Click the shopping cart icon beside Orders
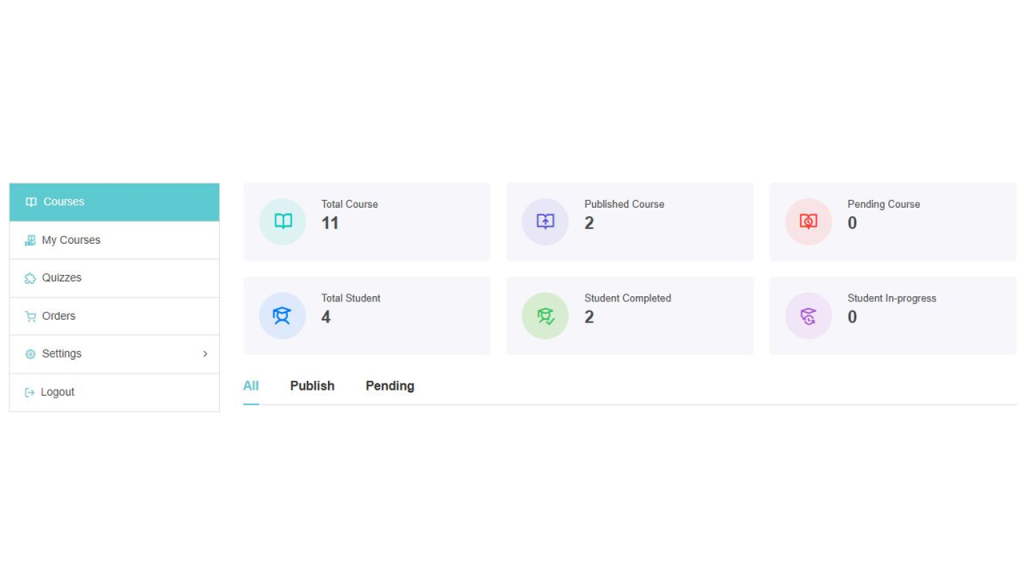The height and width of the screenshot is (576, 1024). (30, 316)
